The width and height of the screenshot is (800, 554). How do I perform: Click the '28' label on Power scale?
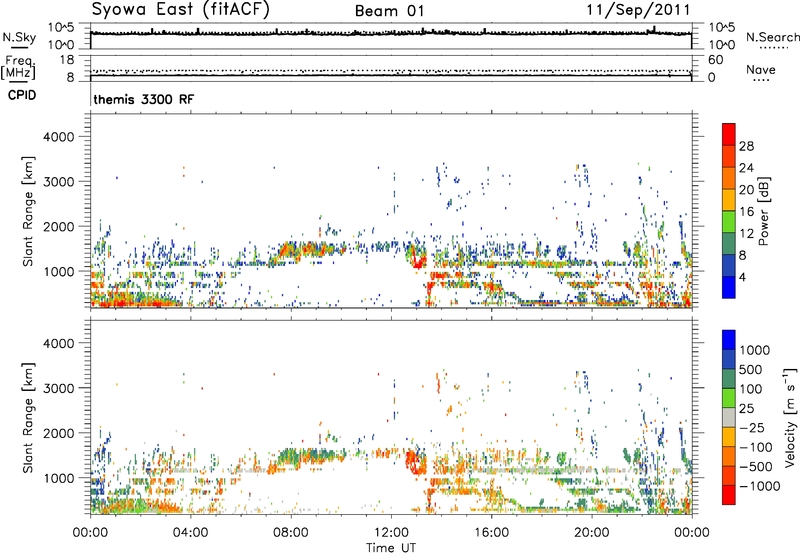point(746,146)
